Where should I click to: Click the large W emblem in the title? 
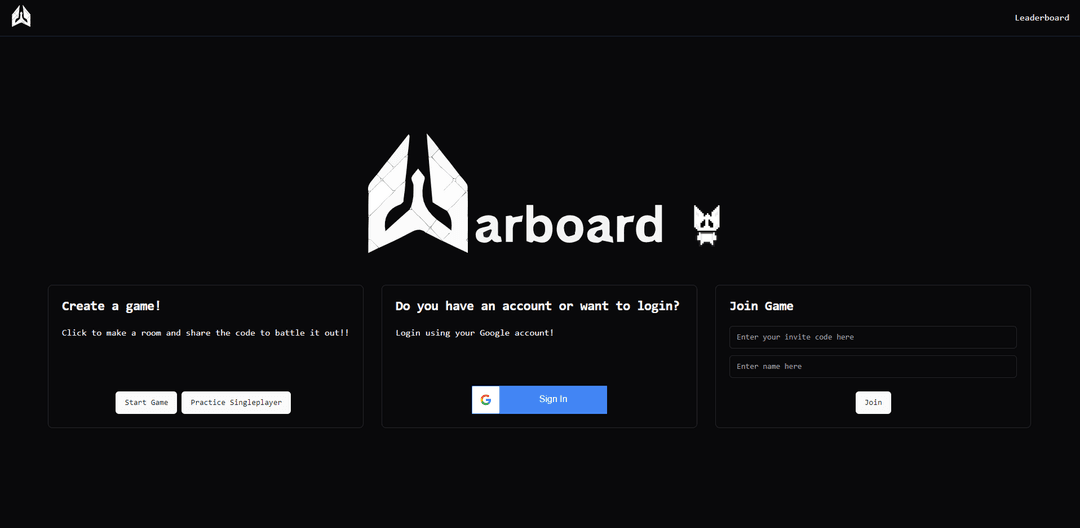coord(418,195)
